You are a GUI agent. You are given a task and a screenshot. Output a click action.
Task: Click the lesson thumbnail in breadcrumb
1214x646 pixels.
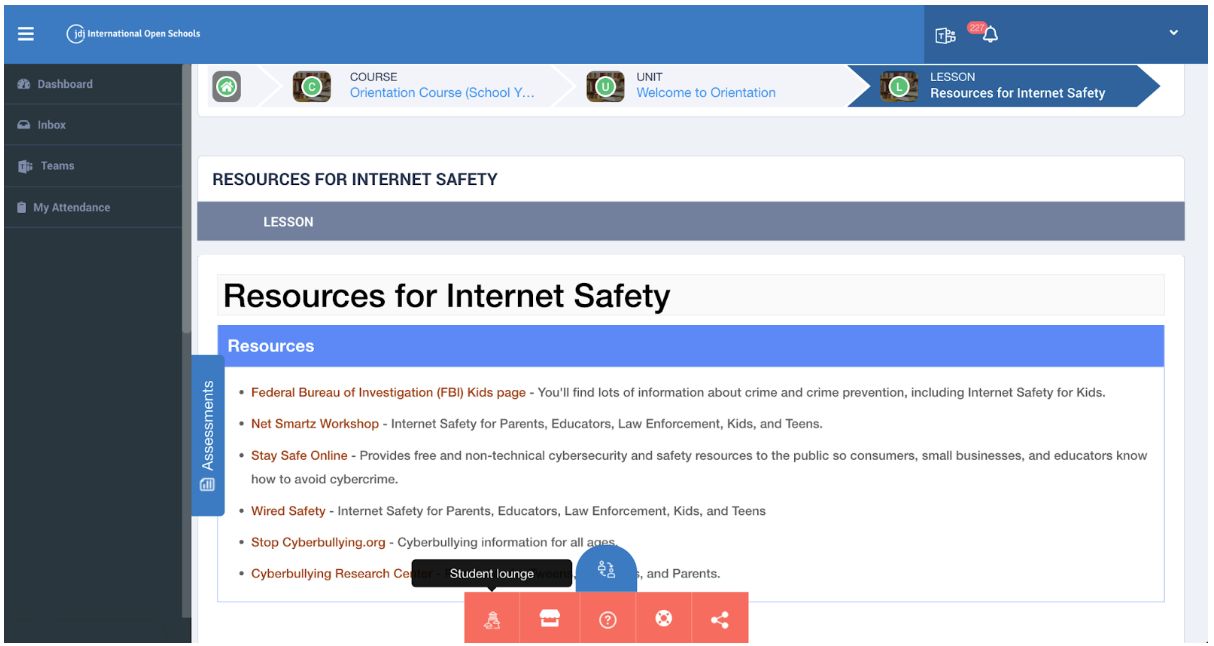point(899,87)
